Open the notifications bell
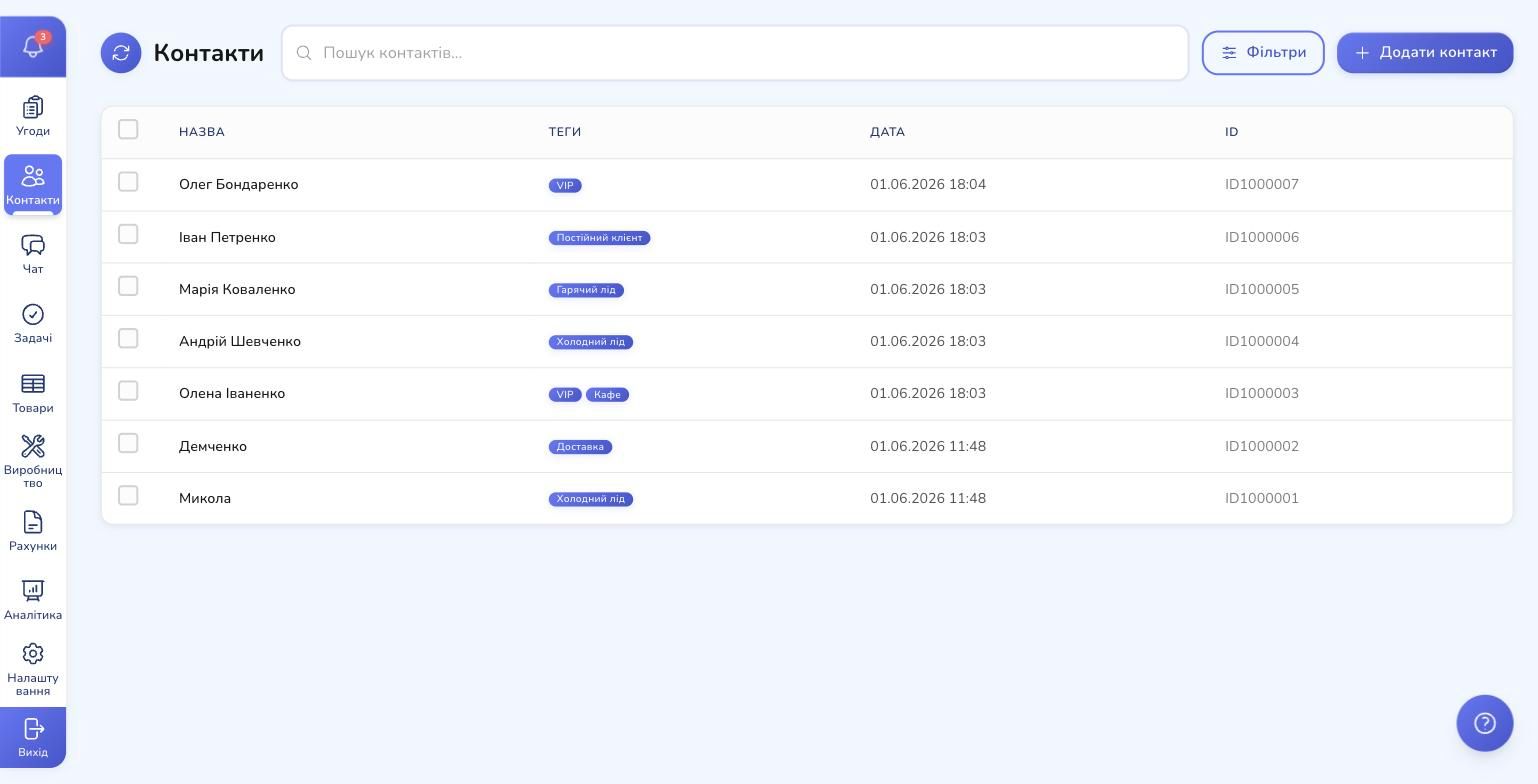The height and width of the screenshot is (784, 1538). [x=33, y=46]
